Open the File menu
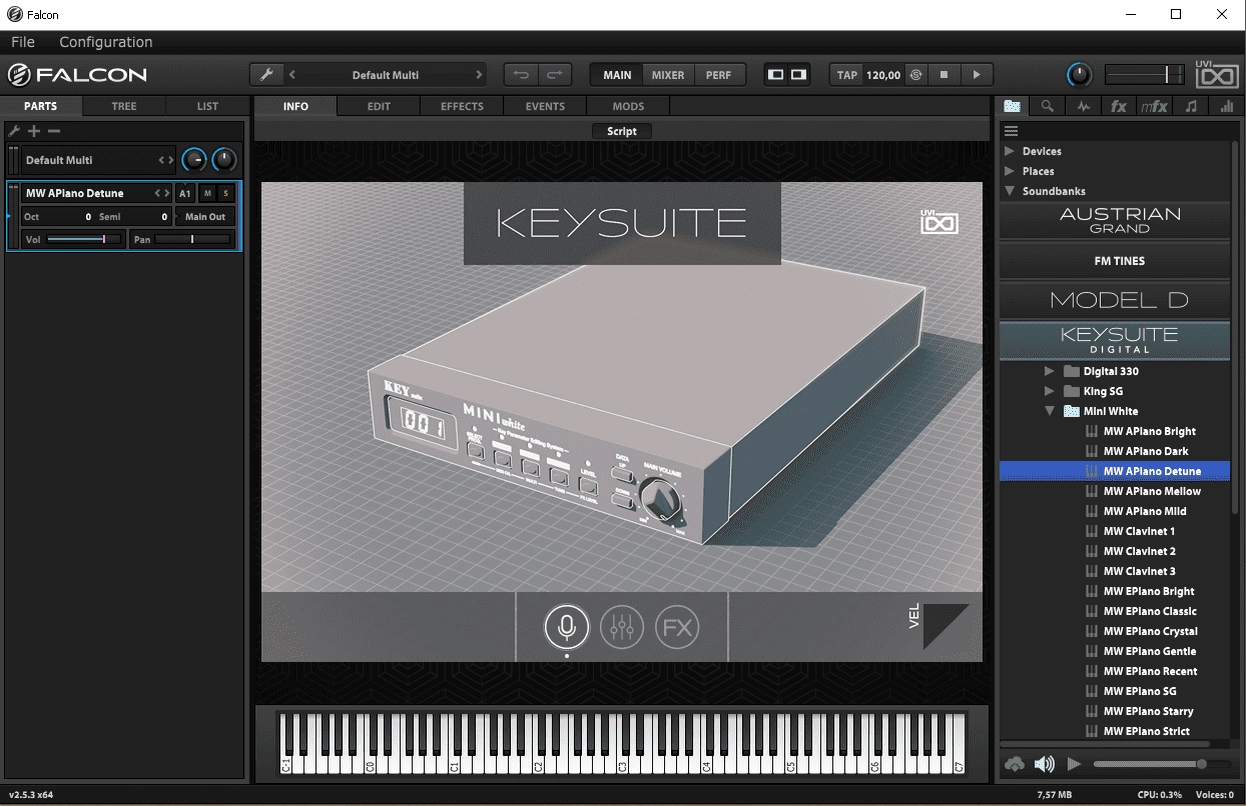 tap(22, 42)
